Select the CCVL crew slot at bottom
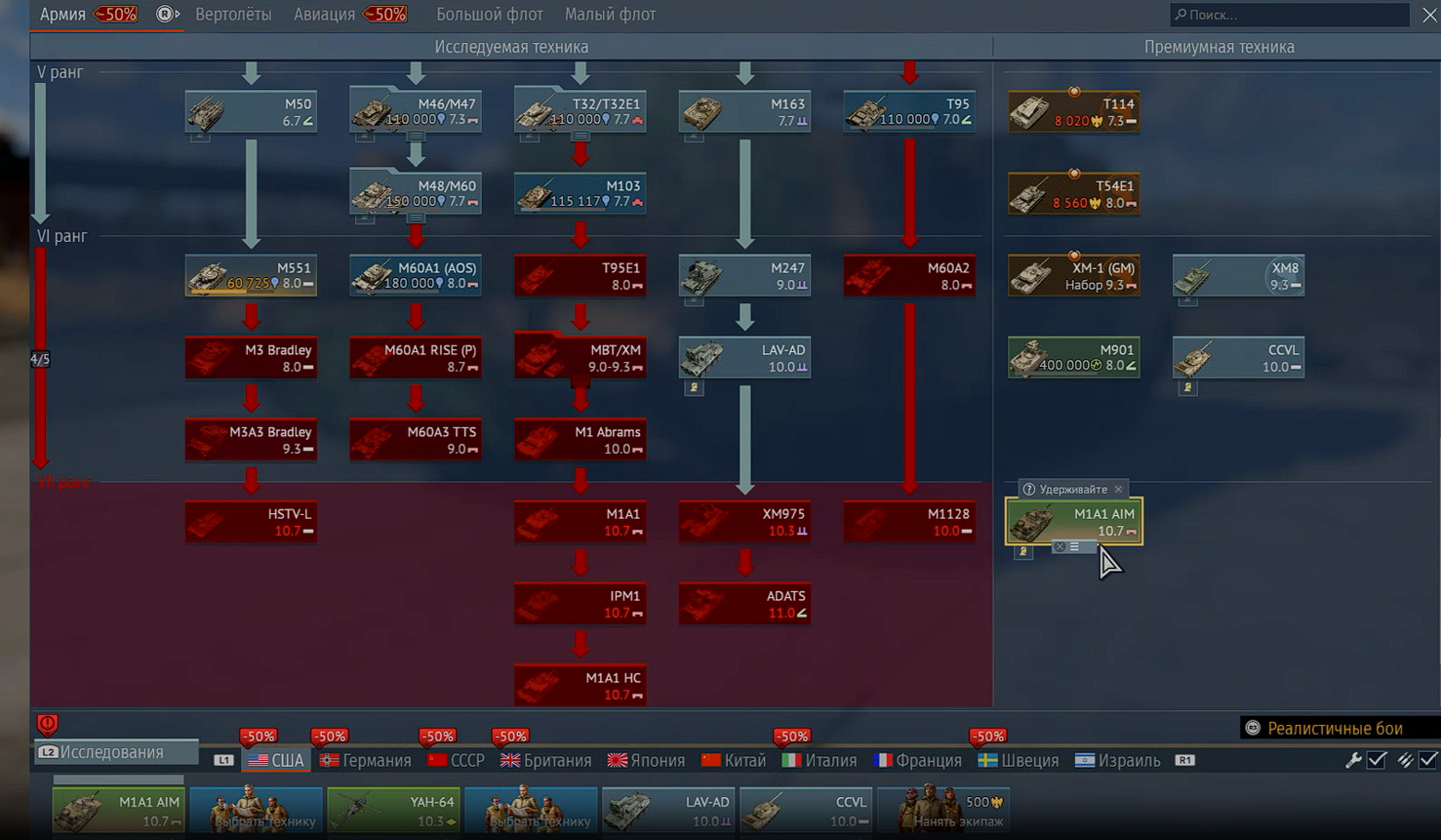Viewport: 1441px width, 840px height. tap(806, 811)
